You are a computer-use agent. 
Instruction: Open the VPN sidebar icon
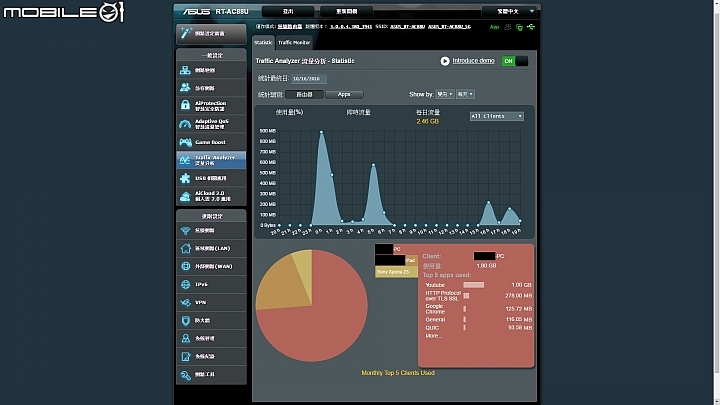click(186, 303)
